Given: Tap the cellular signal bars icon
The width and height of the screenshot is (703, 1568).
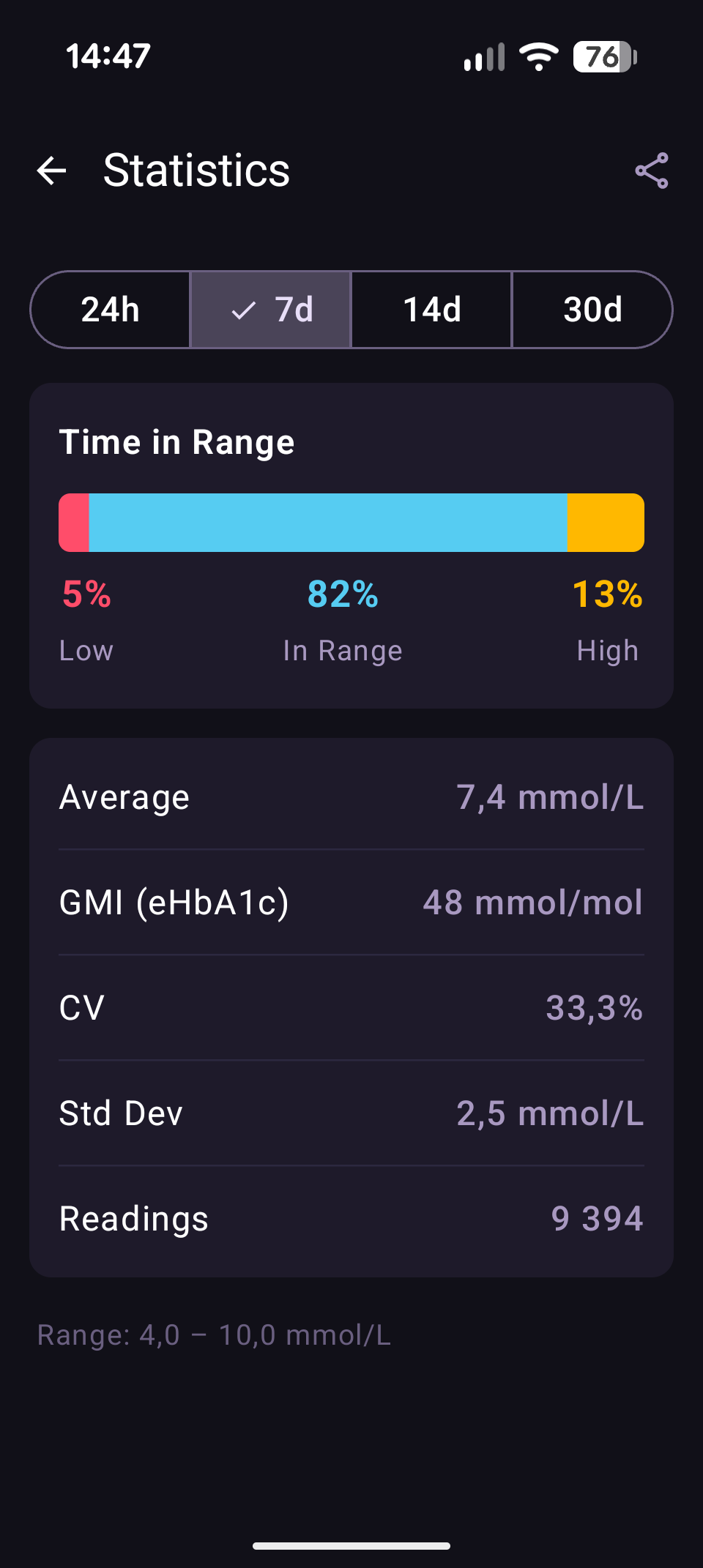Looking at the screenshot, I should [x=484, y=57].
